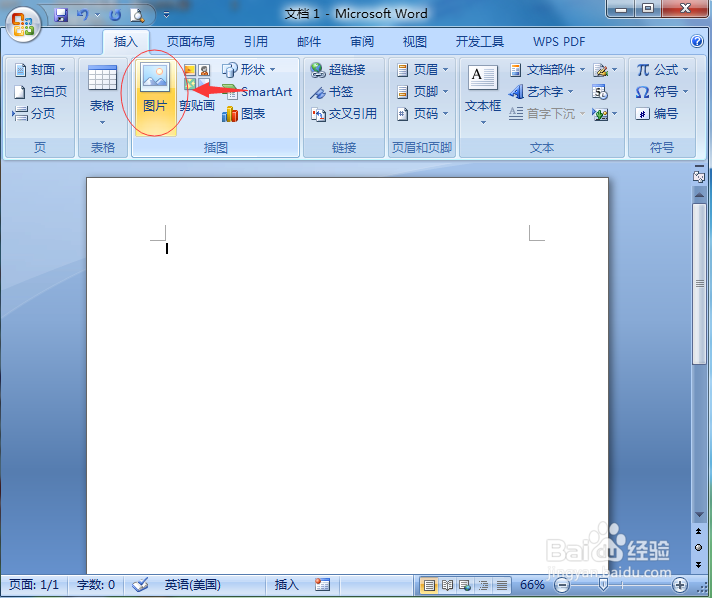Switch to Print Layout view

point(429,585)
